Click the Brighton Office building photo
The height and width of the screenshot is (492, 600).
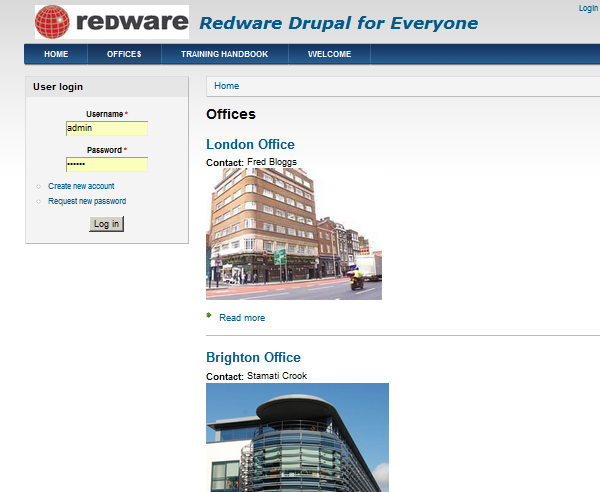click(297, 437)
